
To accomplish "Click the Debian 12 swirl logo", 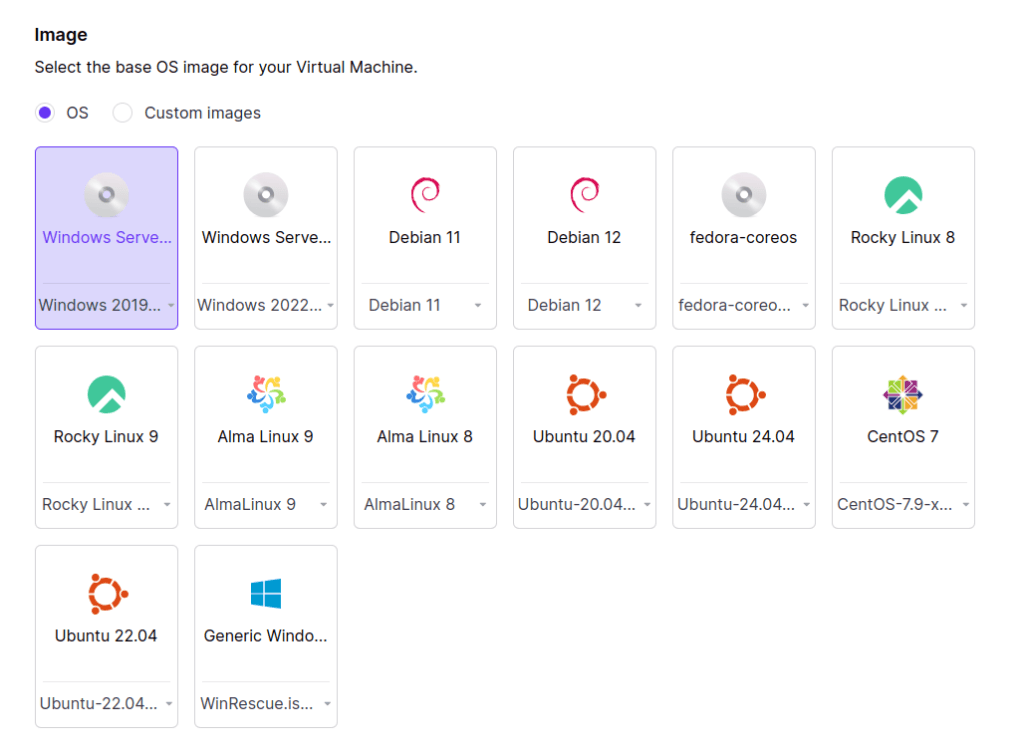I will [584, 194].
